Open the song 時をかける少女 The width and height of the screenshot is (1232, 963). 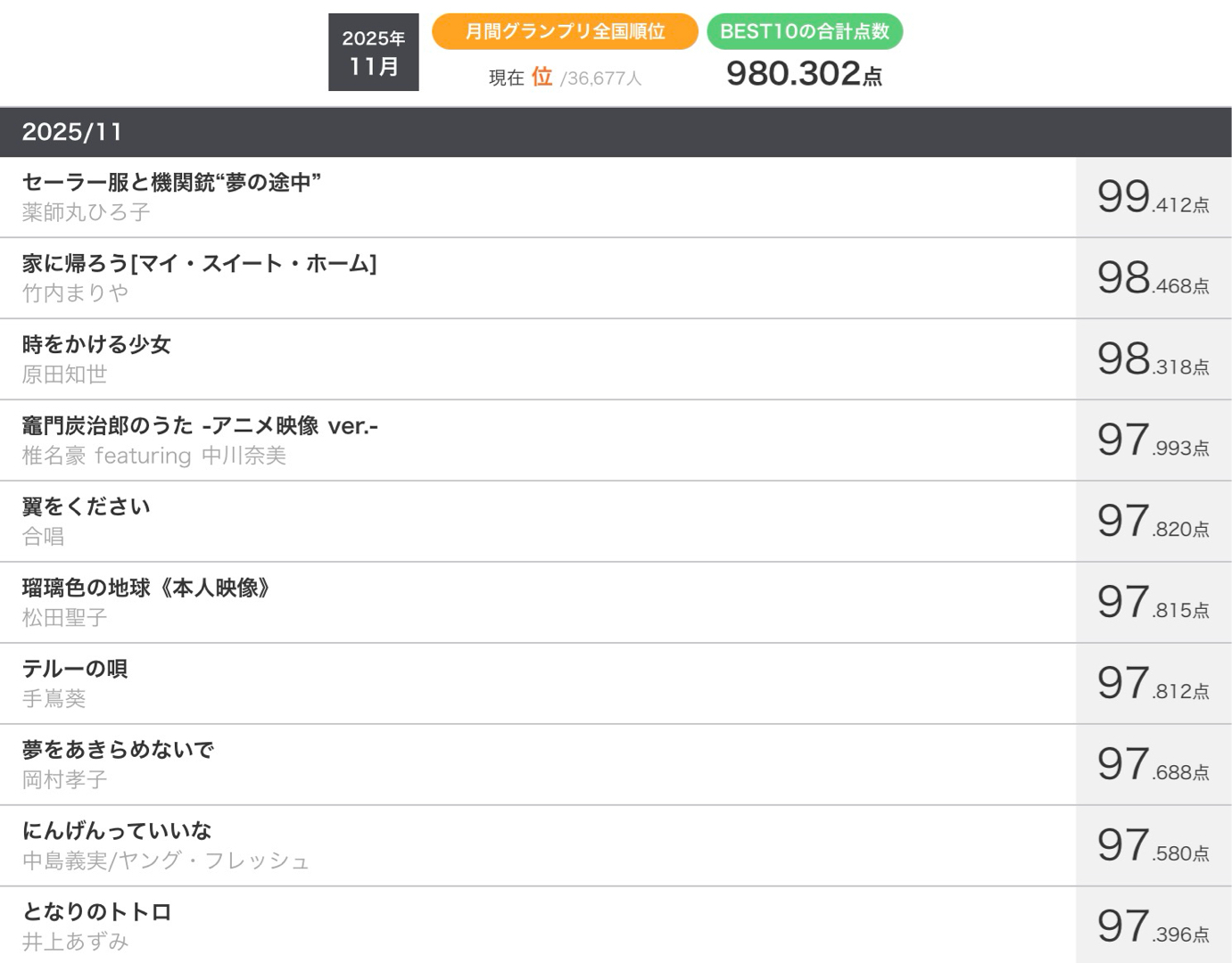point(96,345)
